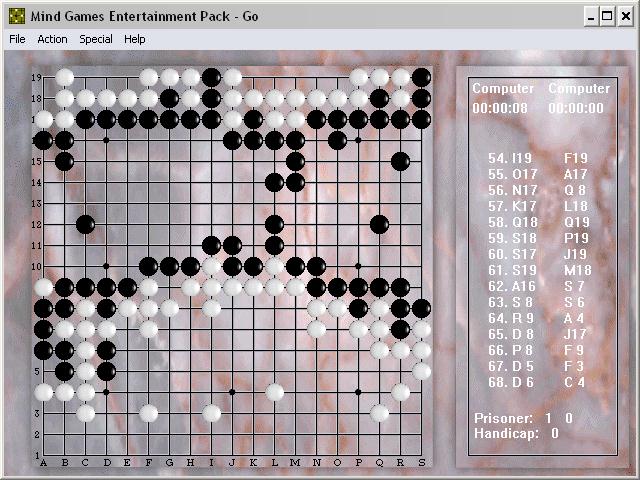This screenshot has width=640, height=480.
Task: Click the white stone at F3
Action: pyautogui.click(x=149, y=413)
